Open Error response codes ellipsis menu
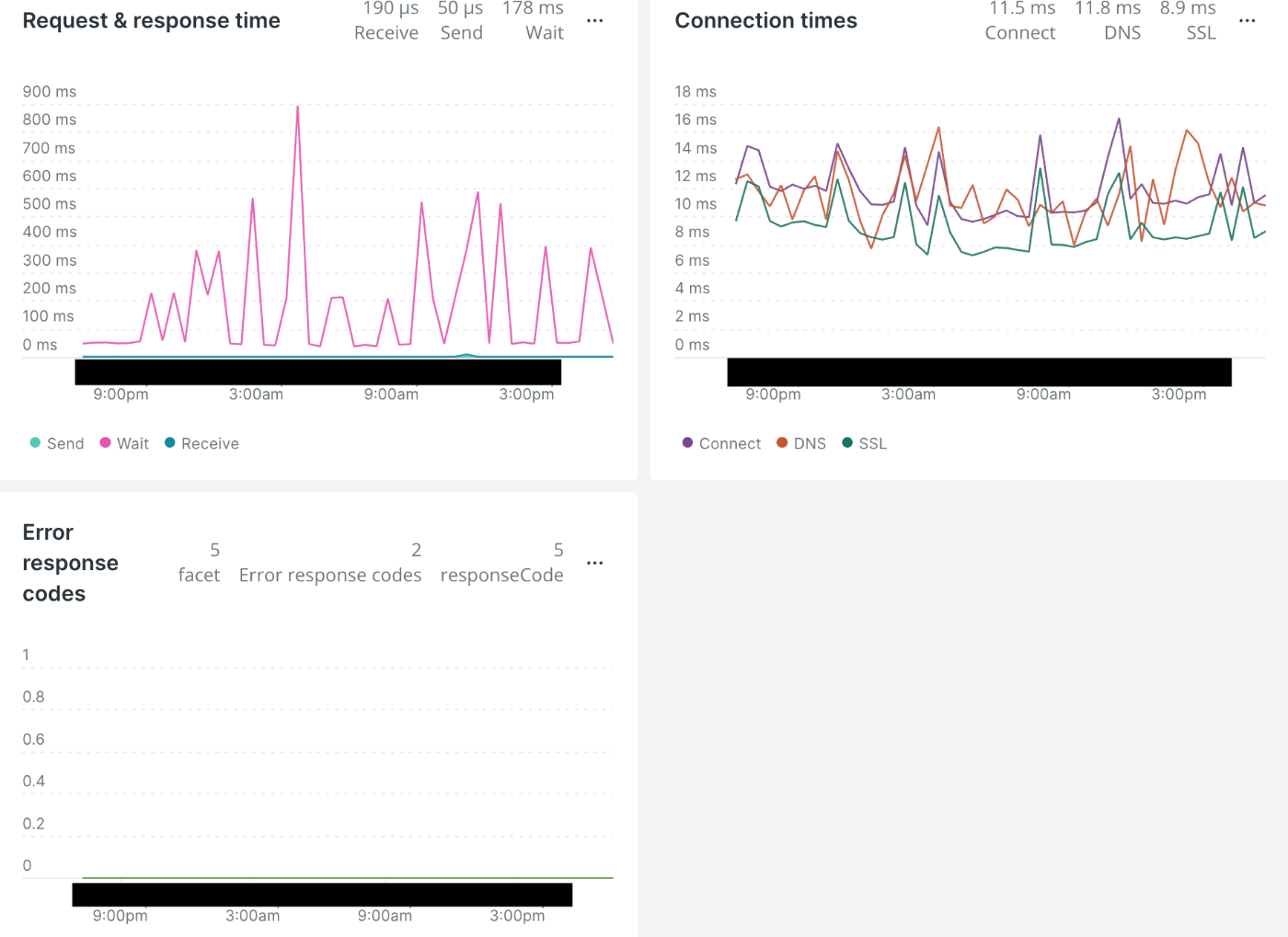Screen dimensions: 1288x937 click(595, 563)
